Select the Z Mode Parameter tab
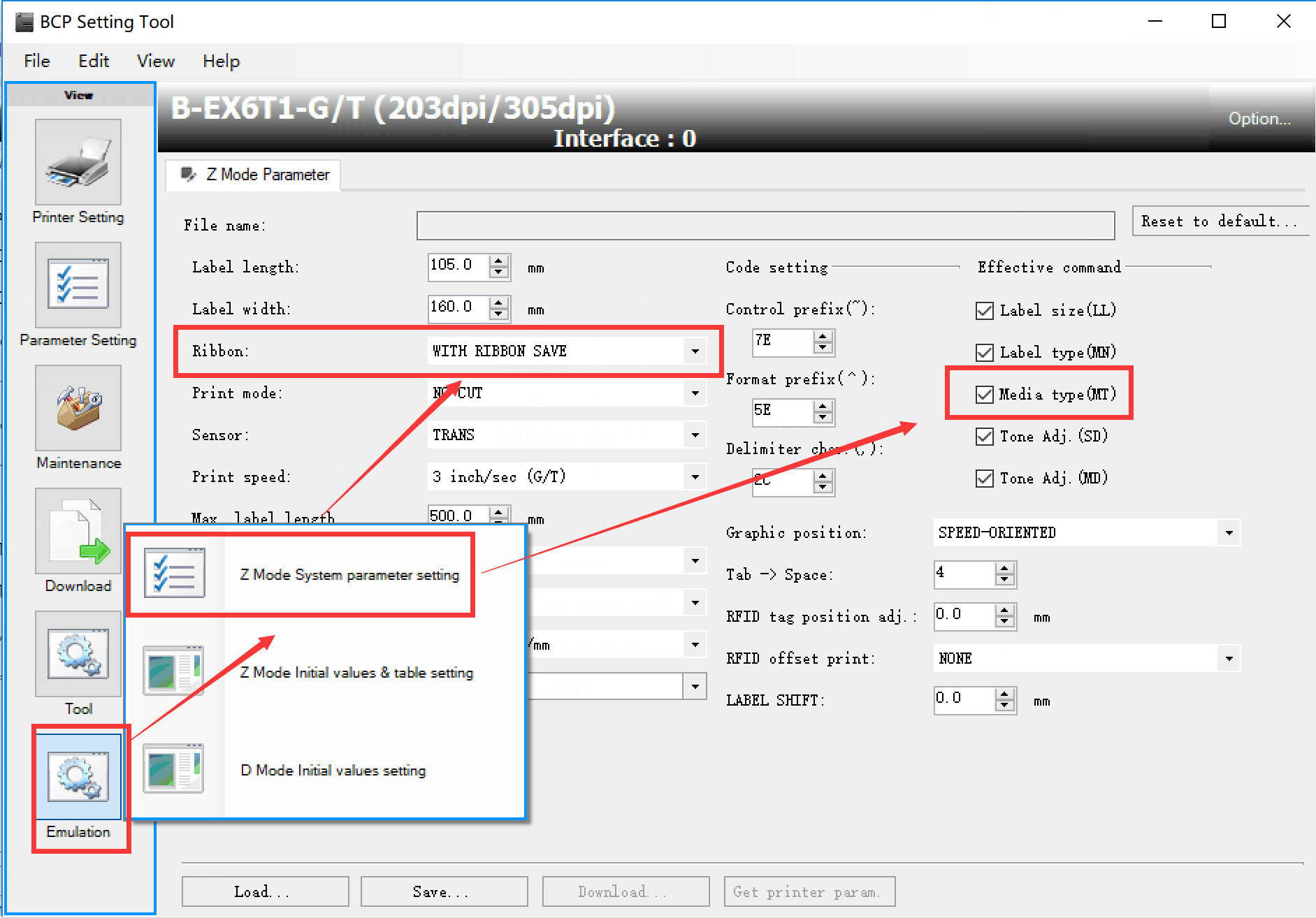This screenshot has width=1316, height=918. (253, 175)
